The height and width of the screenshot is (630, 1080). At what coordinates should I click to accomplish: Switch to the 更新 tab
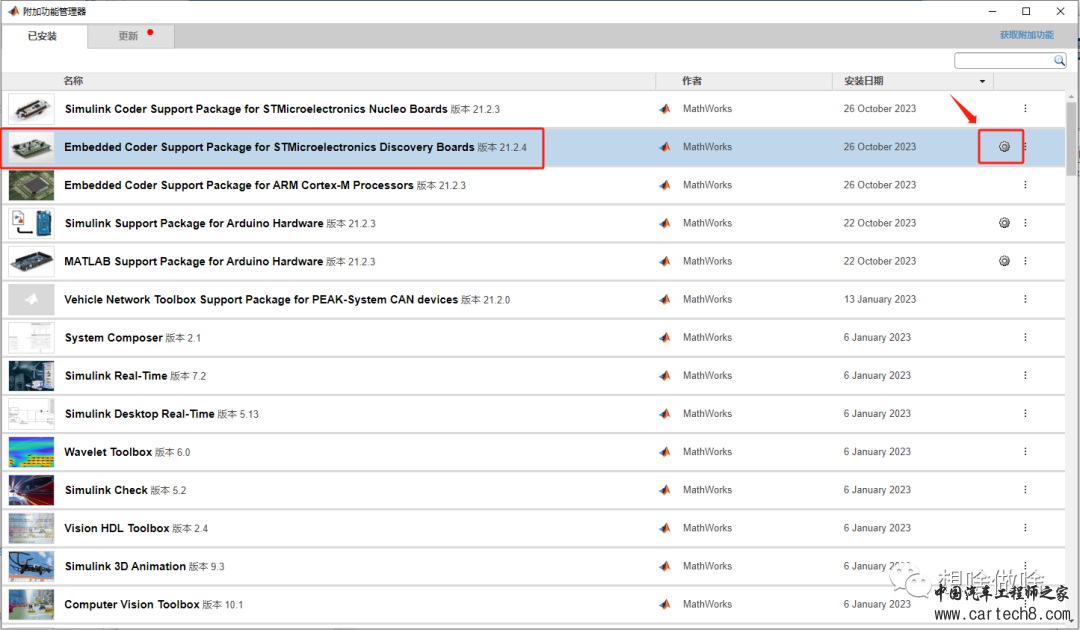[x=131, y=36]
